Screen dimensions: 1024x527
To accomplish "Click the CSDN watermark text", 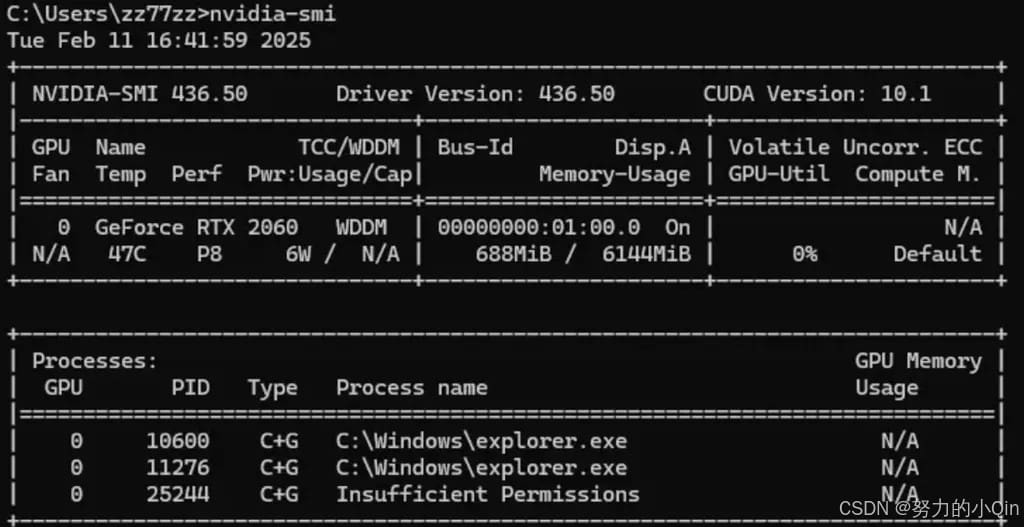I will [928, 509].
